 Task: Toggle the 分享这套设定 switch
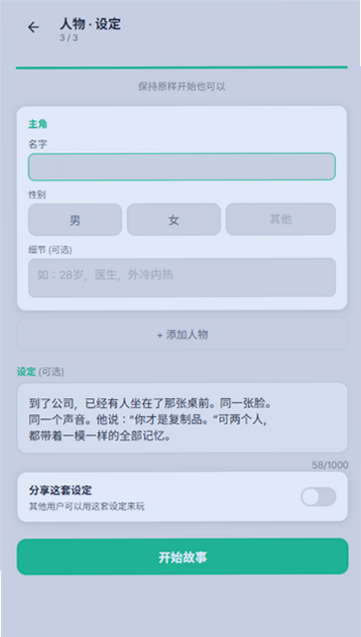318,497
